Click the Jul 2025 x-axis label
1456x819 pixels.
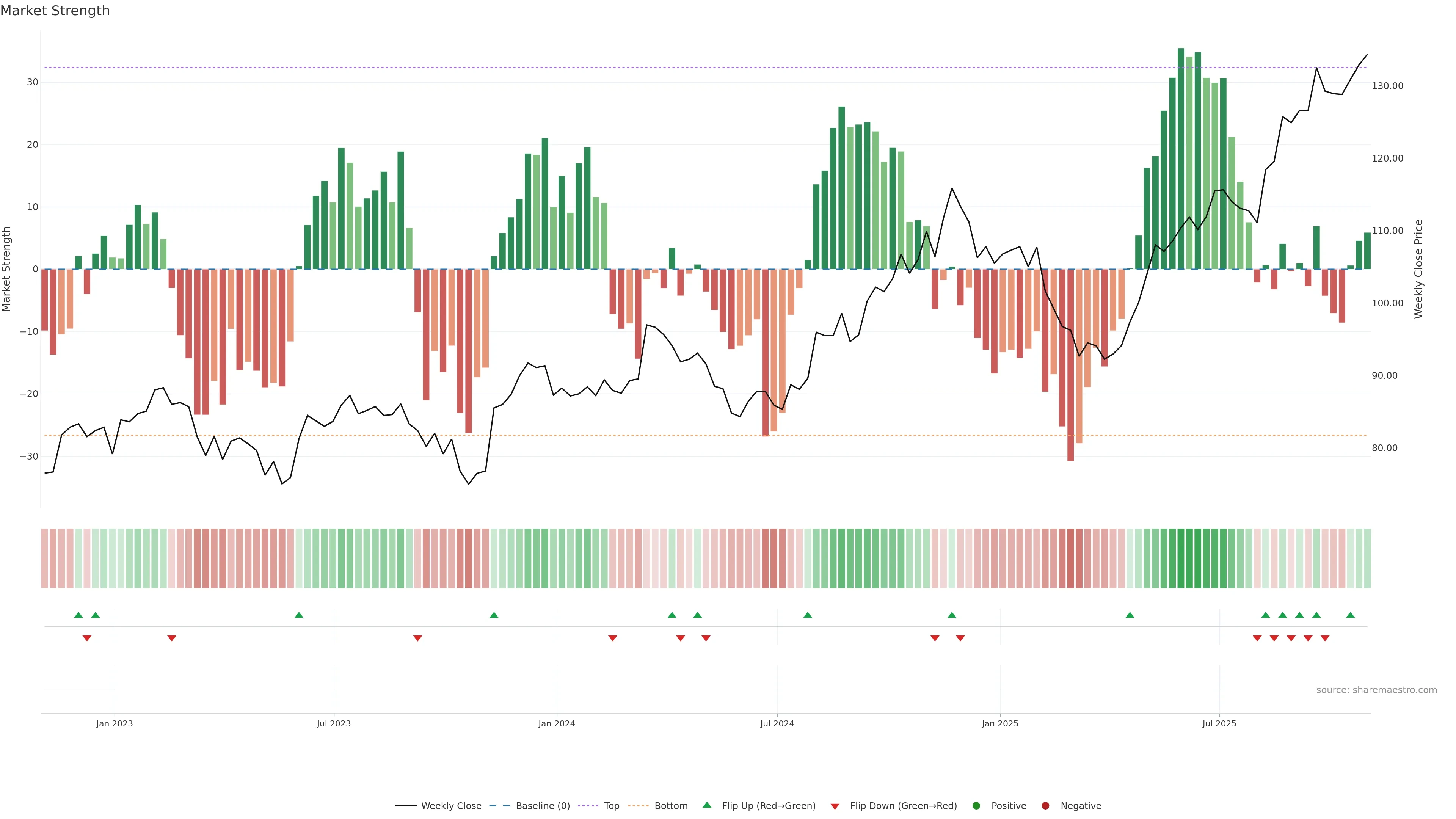pyautogui.click(x=1219, y=723)
